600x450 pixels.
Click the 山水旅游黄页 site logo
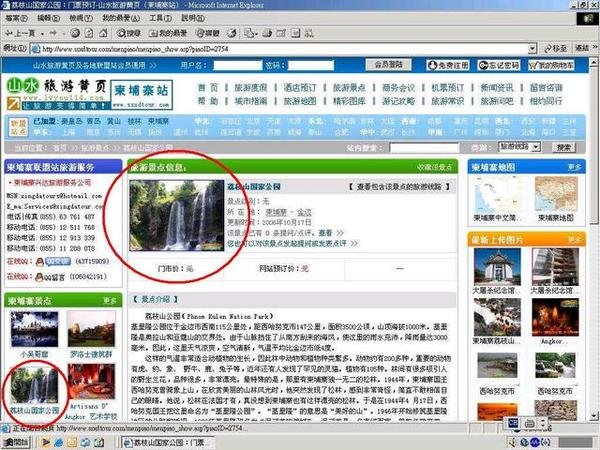(x=57, y=94)
